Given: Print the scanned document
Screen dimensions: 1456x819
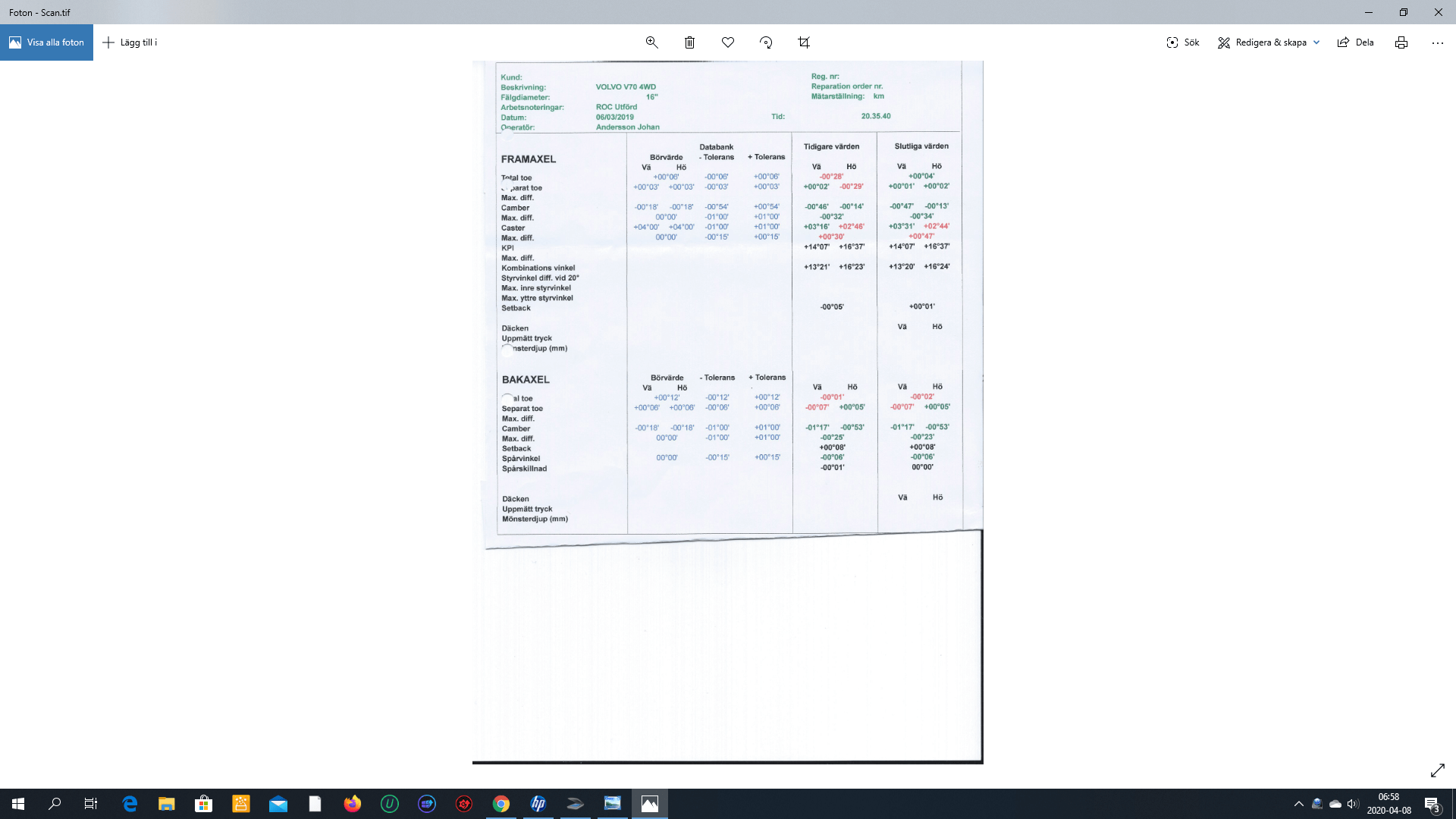Looking at the screenshot, I should [1401, 42].
